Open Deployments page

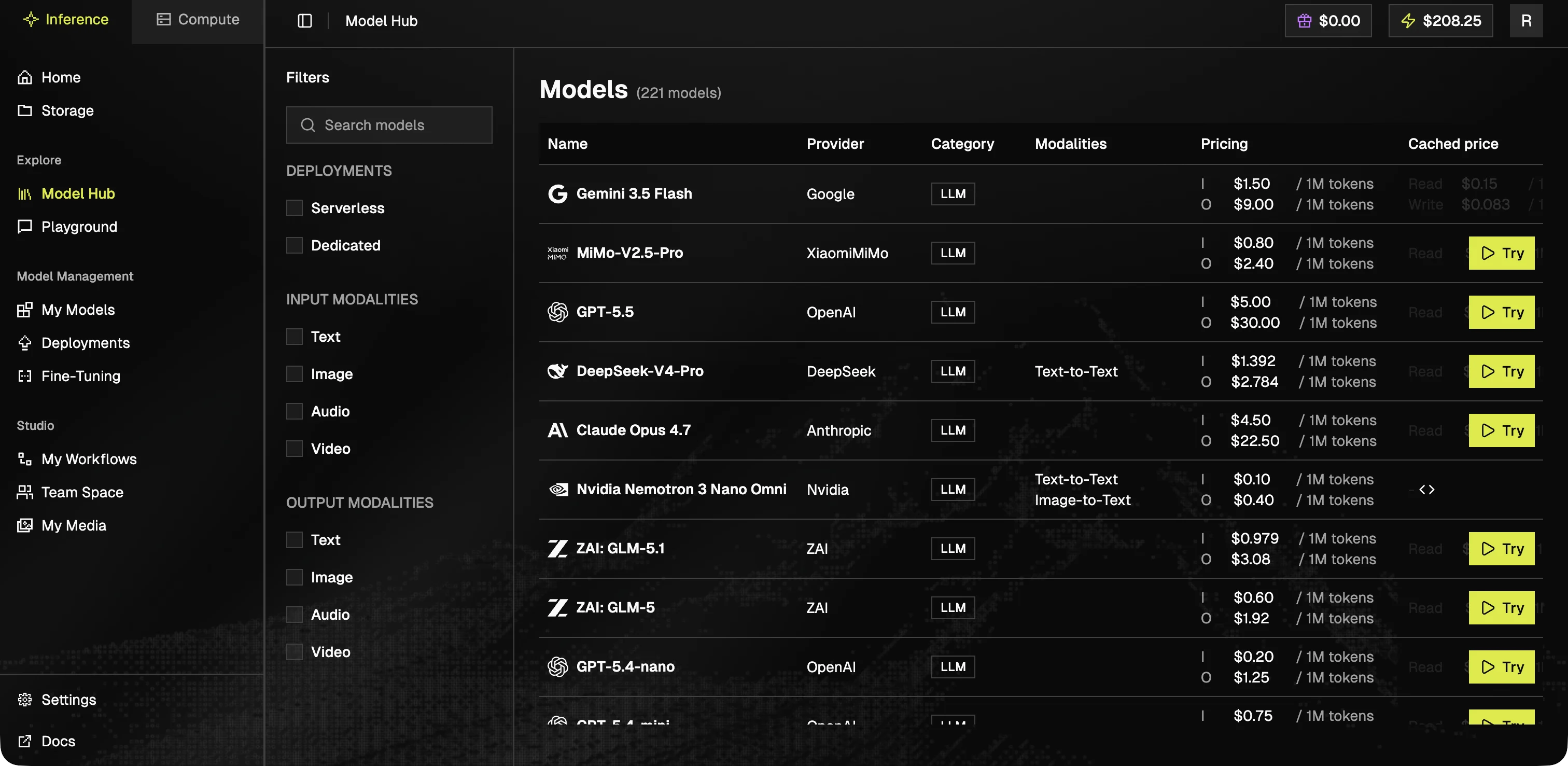point(73,343)
